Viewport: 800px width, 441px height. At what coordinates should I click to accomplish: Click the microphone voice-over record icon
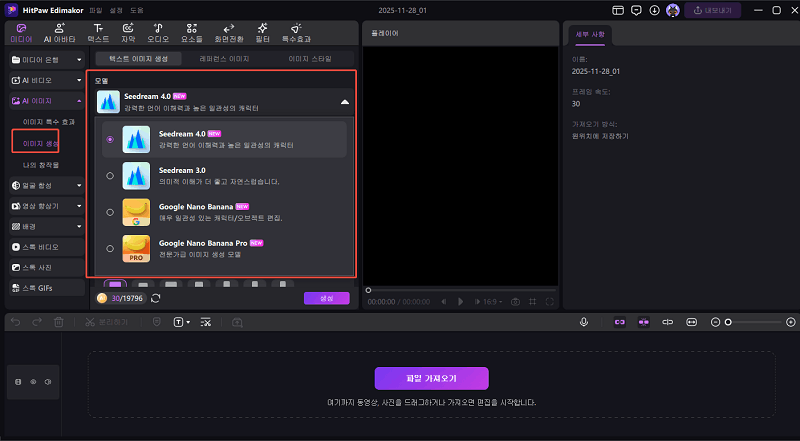[x=584, y=322]
